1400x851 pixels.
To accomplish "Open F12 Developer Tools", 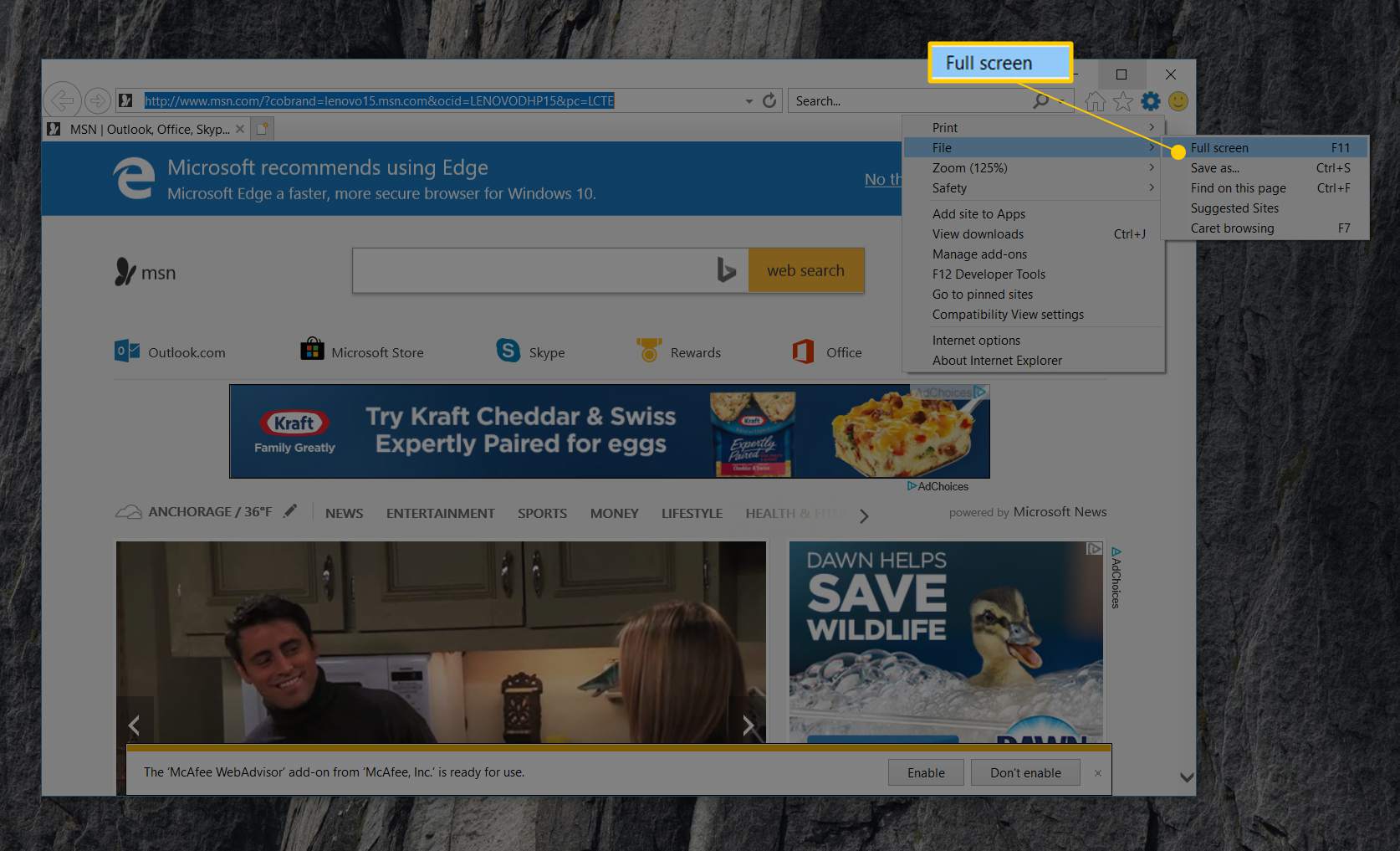I will click(x=1035, y=274).
